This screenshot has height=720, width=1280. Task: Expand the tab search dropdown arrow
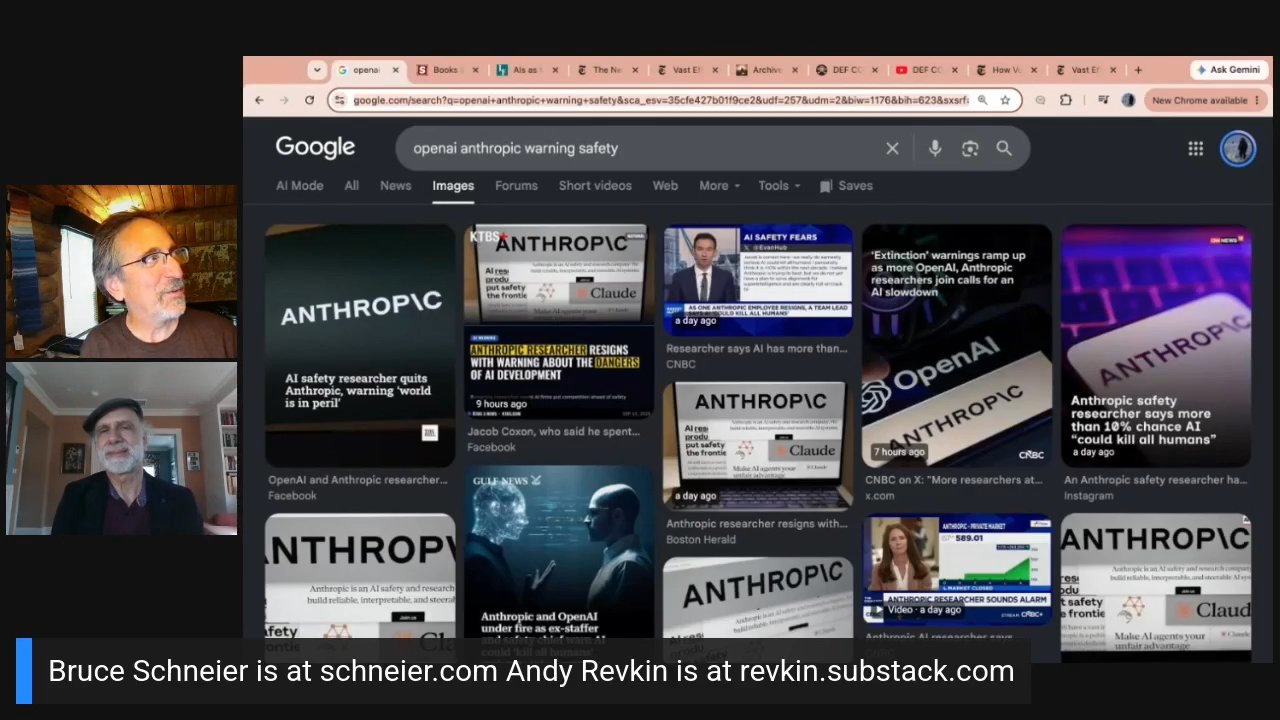(317, 70)
